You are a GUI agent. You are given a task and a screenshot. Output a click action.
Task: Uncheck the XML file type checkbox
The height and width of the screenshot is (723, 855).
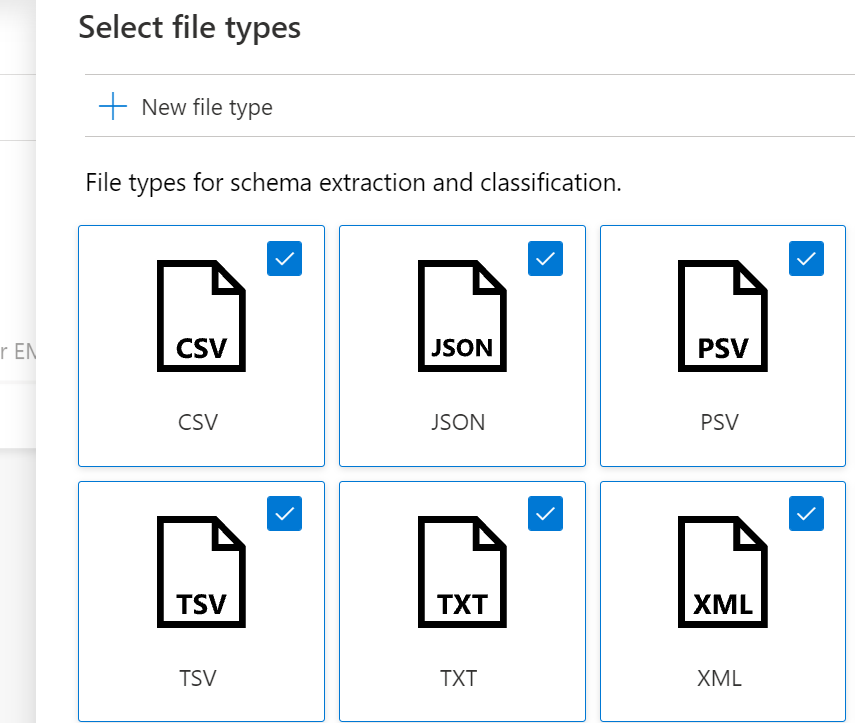806,514
